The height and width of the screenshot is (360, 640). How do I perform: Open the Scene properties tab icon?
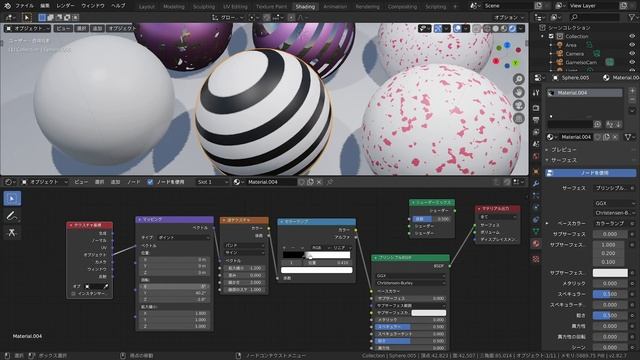click(x=536, y=144)
